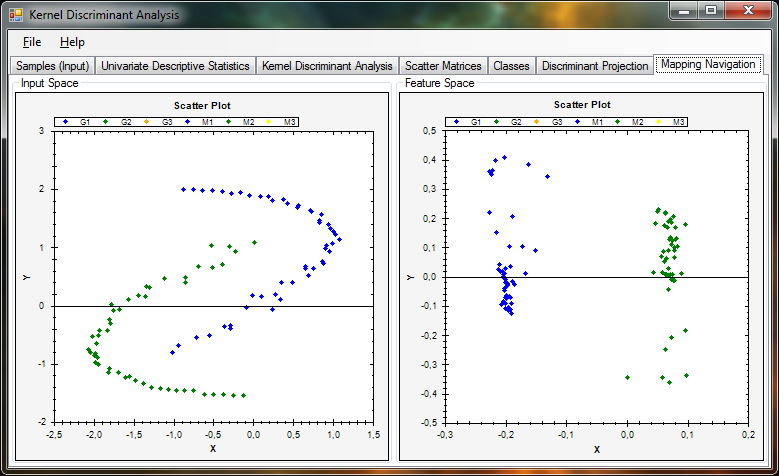
Task: Click the Input Space Scatter Plot title
Action: click(202, 105)
